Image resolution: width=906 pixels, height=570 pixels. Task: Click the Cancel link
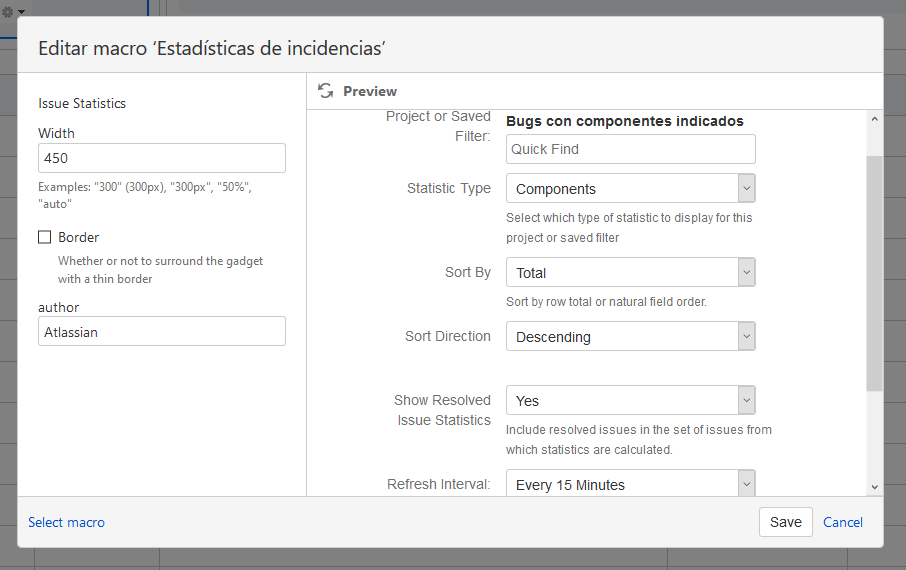(842, 522)
